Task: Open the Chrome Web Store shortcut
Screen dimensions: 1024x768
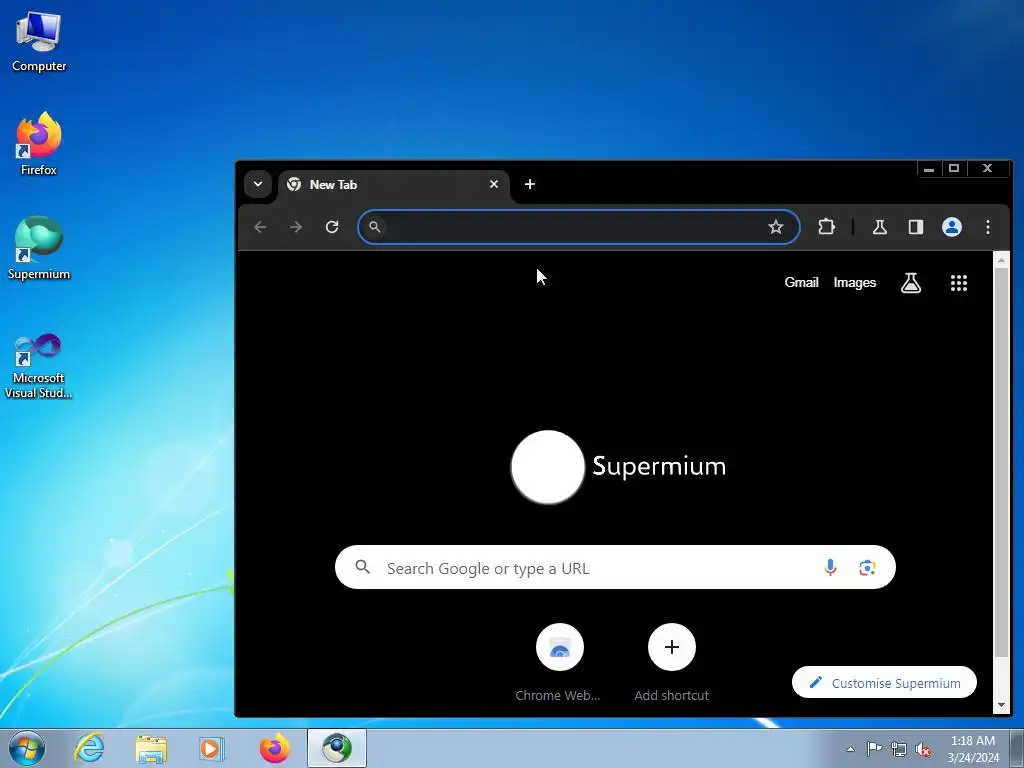Action: click(559, 662)
